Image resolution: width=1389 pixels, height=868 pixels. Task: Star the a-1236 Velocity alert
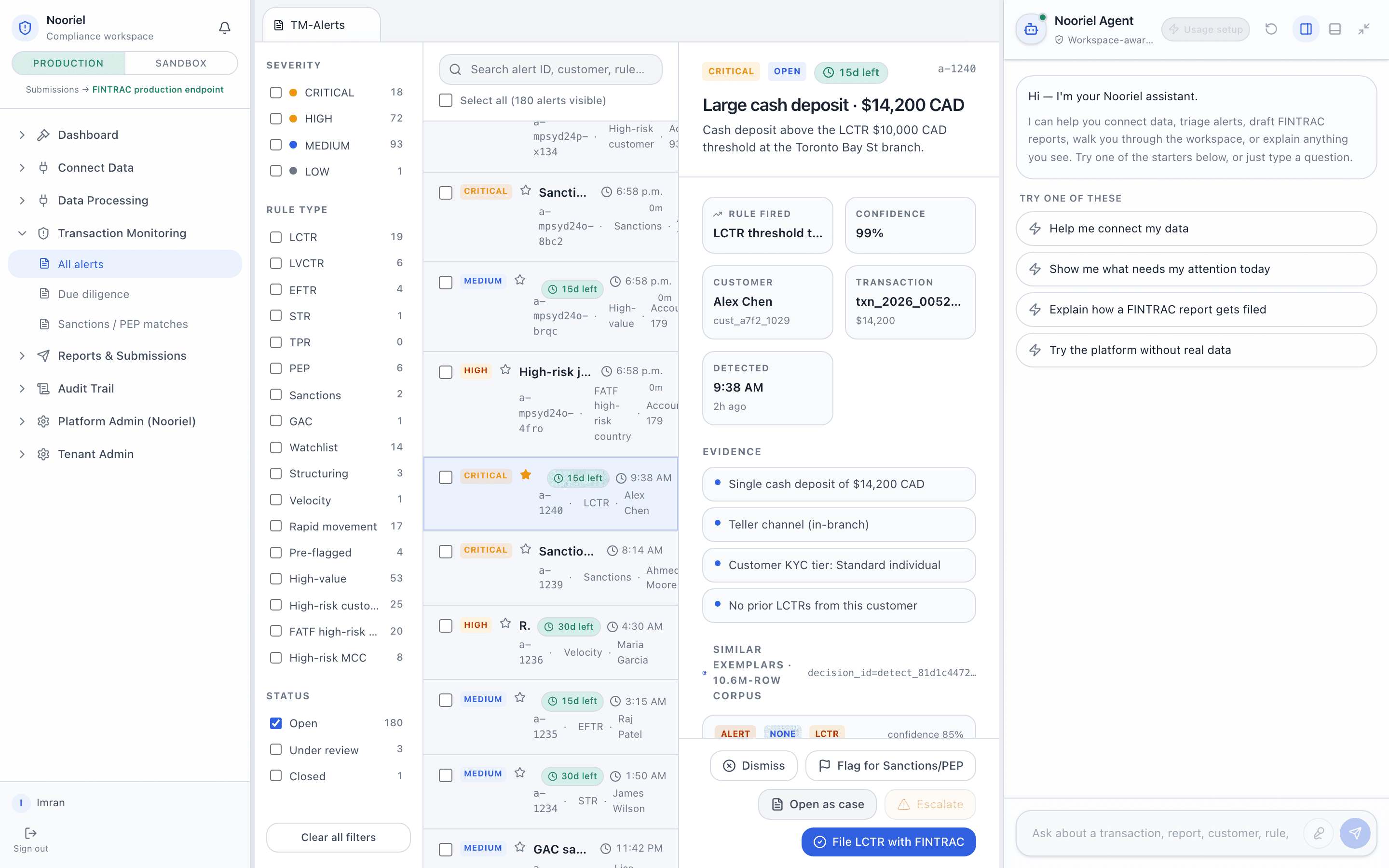(x=505, y=623)
